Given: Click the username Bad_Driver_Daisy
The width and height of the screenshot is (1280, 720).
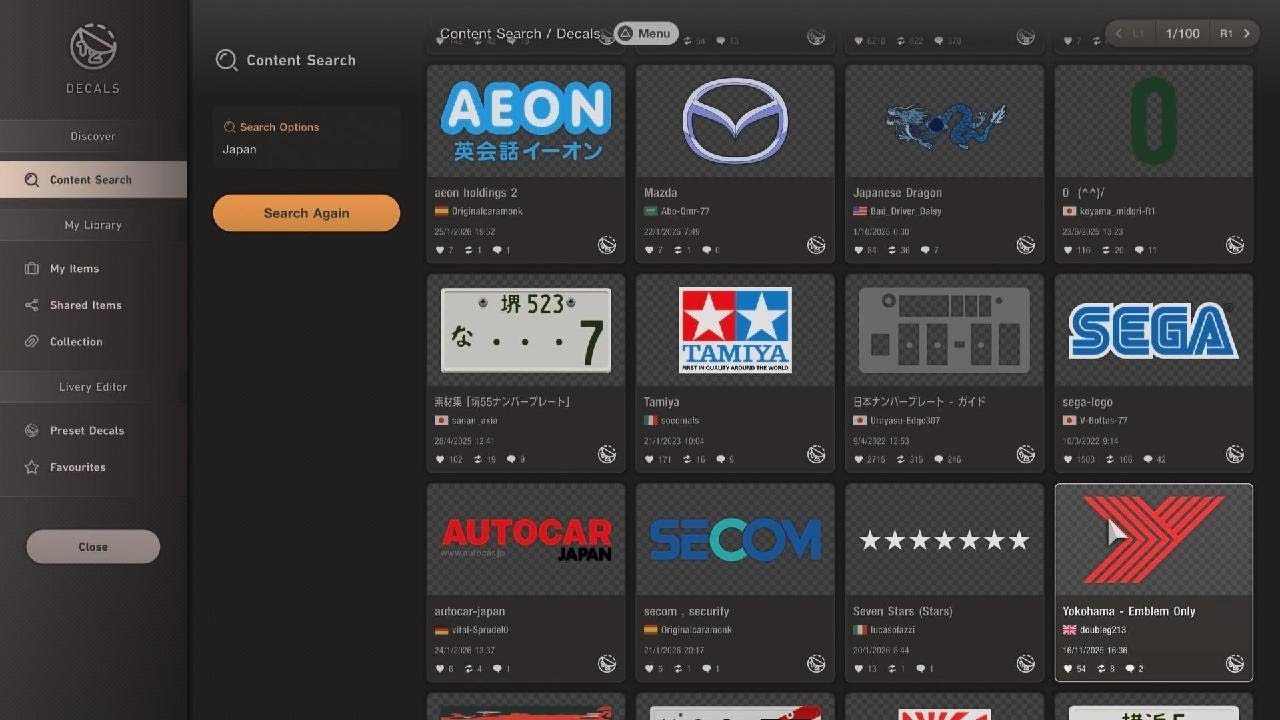Looking at the screenshot, I should pyautogui.click(x=906, y=212).
